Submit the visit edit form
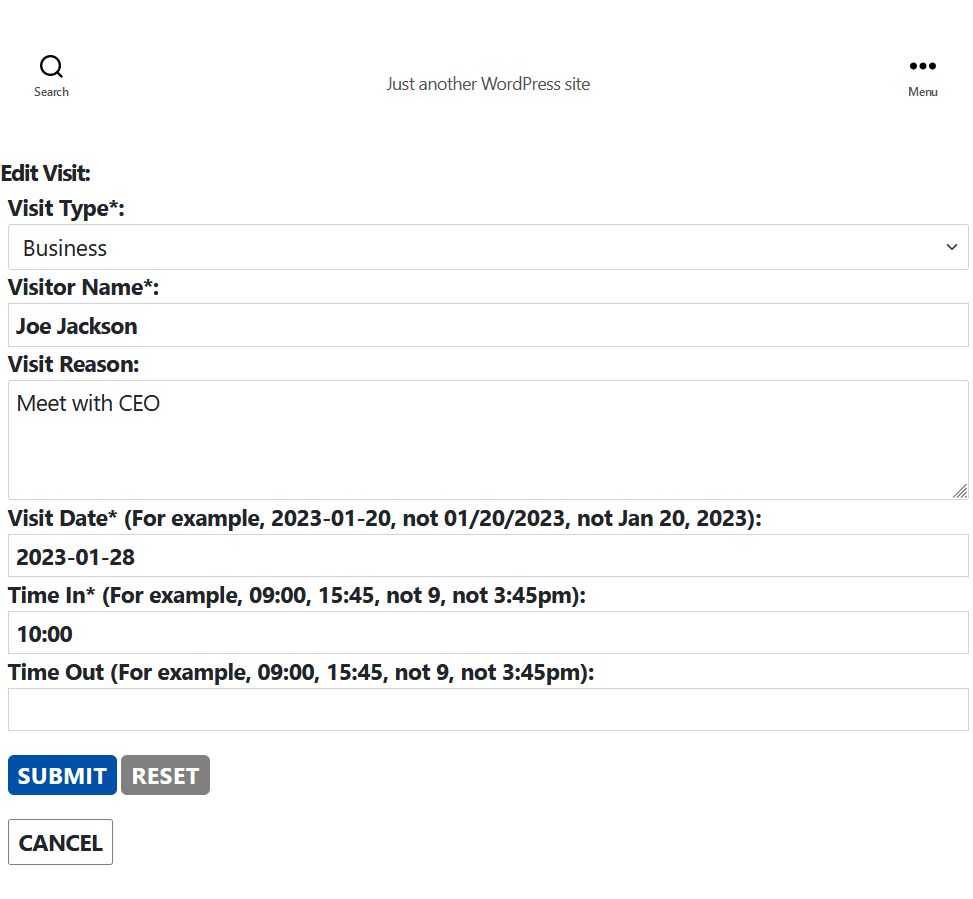 click(x=62, y=775)
